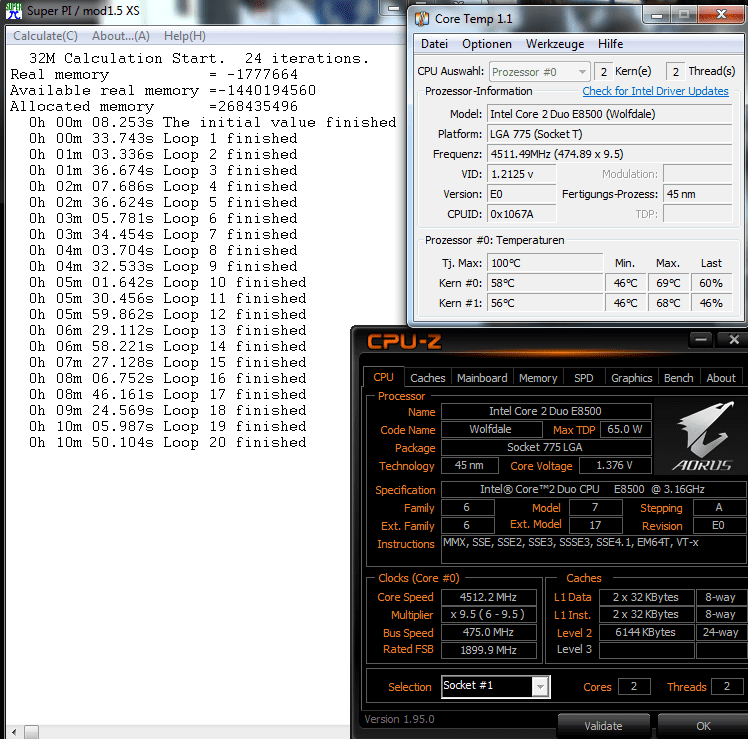Follow the Check for Intel Driver Updates link

coord(655,91)
